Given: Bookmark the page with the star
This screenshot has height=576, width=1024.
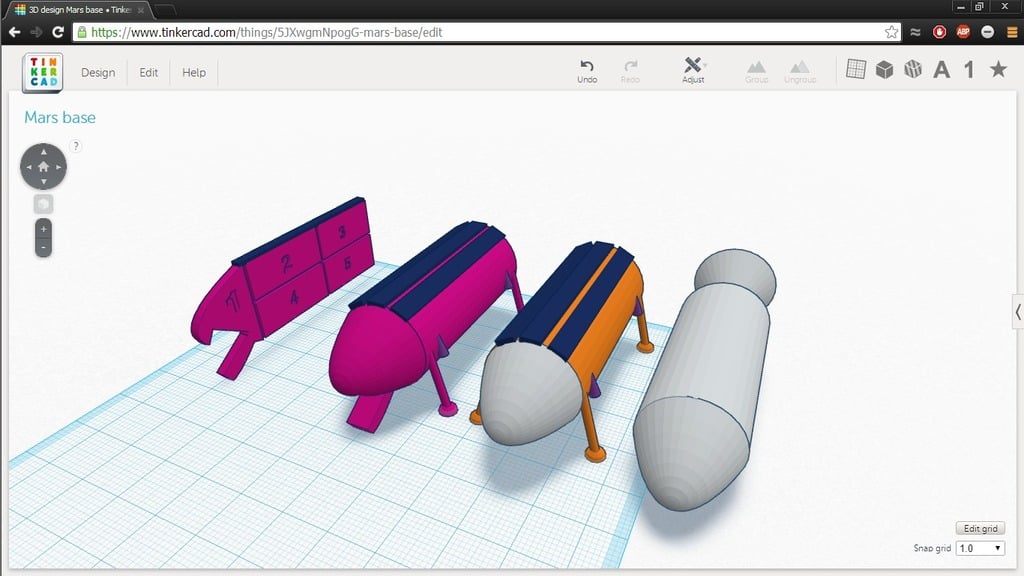Looking at the screenshot, I should tap(891, 32).
